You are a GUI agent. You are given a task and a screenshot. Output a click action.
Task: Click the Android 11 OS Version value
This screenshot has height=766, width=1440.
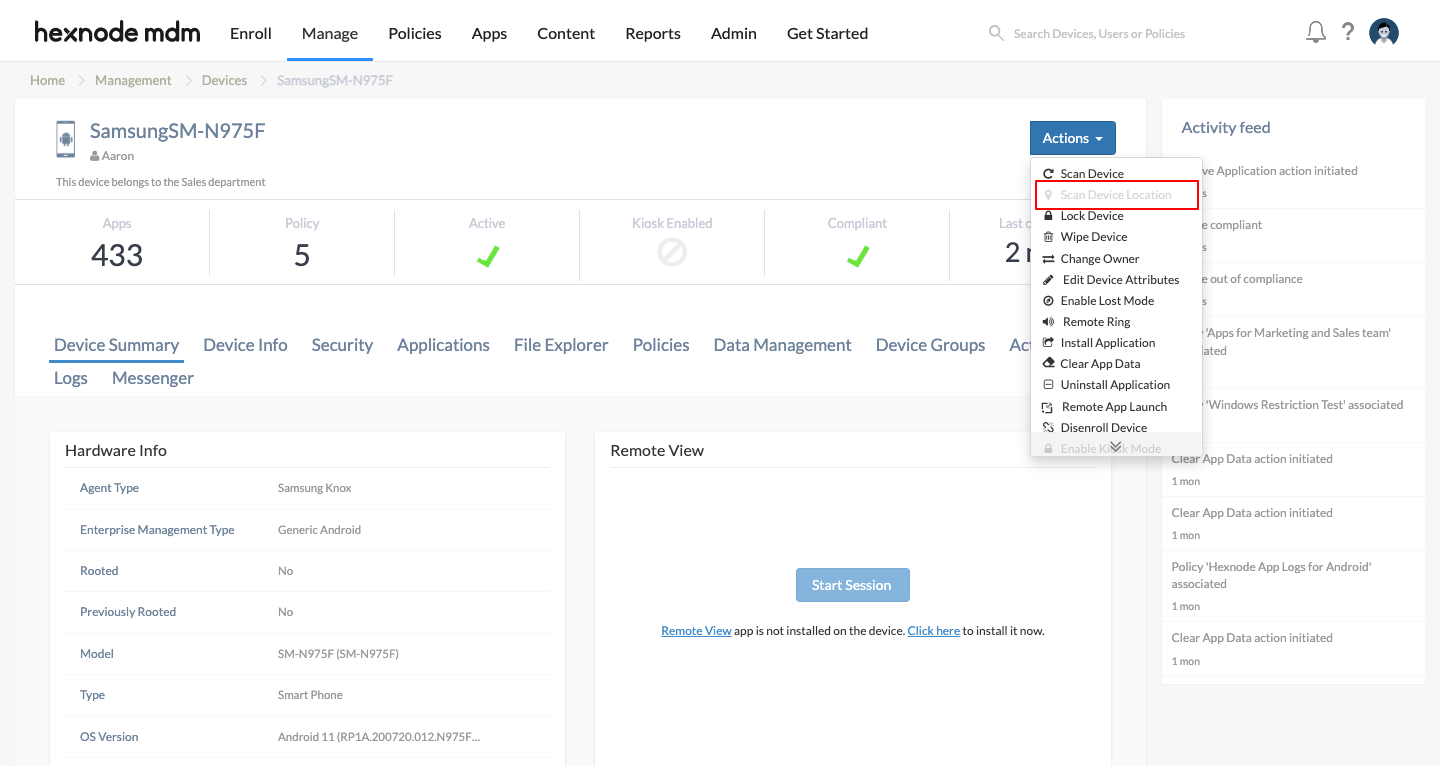[379, 737]
